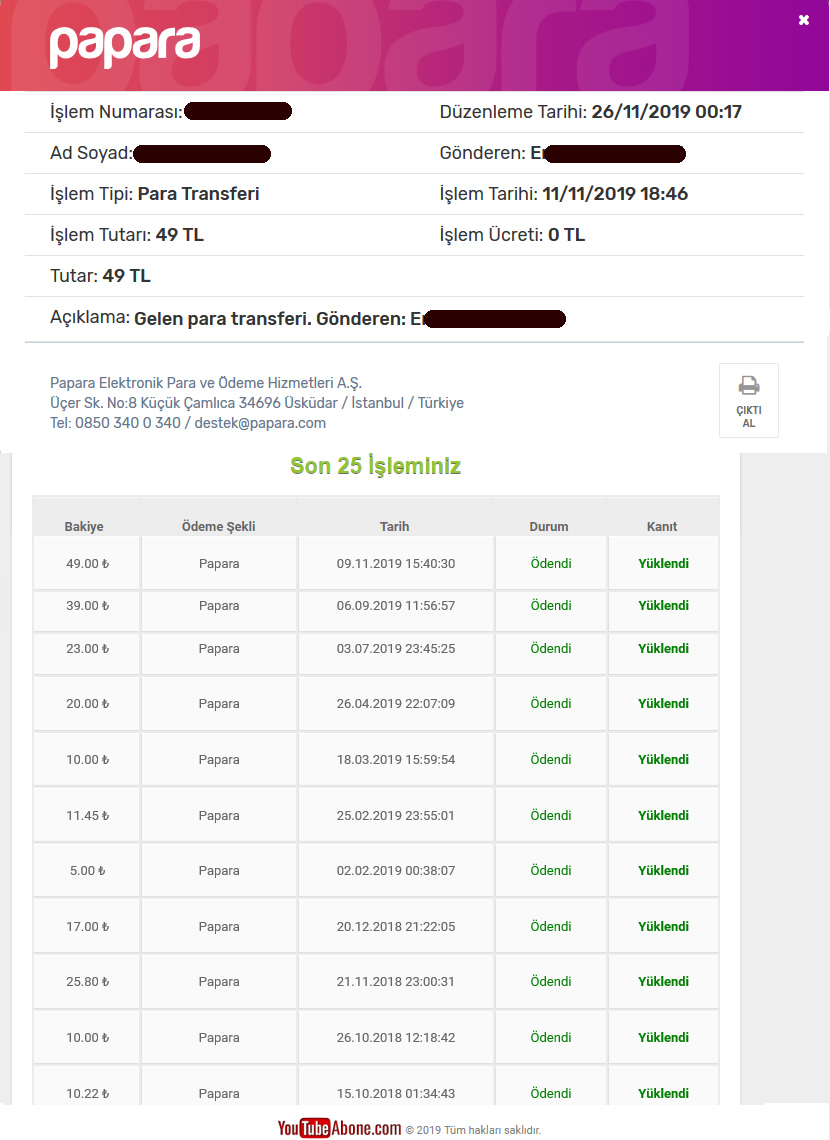Open Yüklendi proof for 39.00 payment
The height and width of the screenshot is (1140, 830).
[663, 606]
